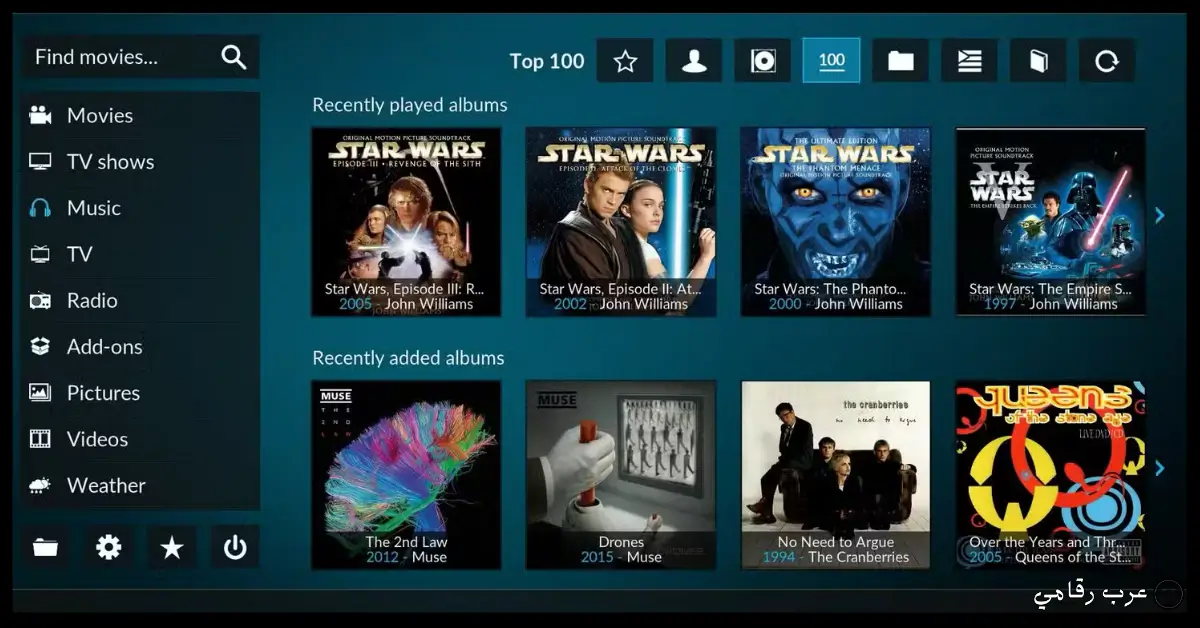Screen dimensions: 1200x628
Task: Open the Artists view icon
Action: tap(694, 60)
